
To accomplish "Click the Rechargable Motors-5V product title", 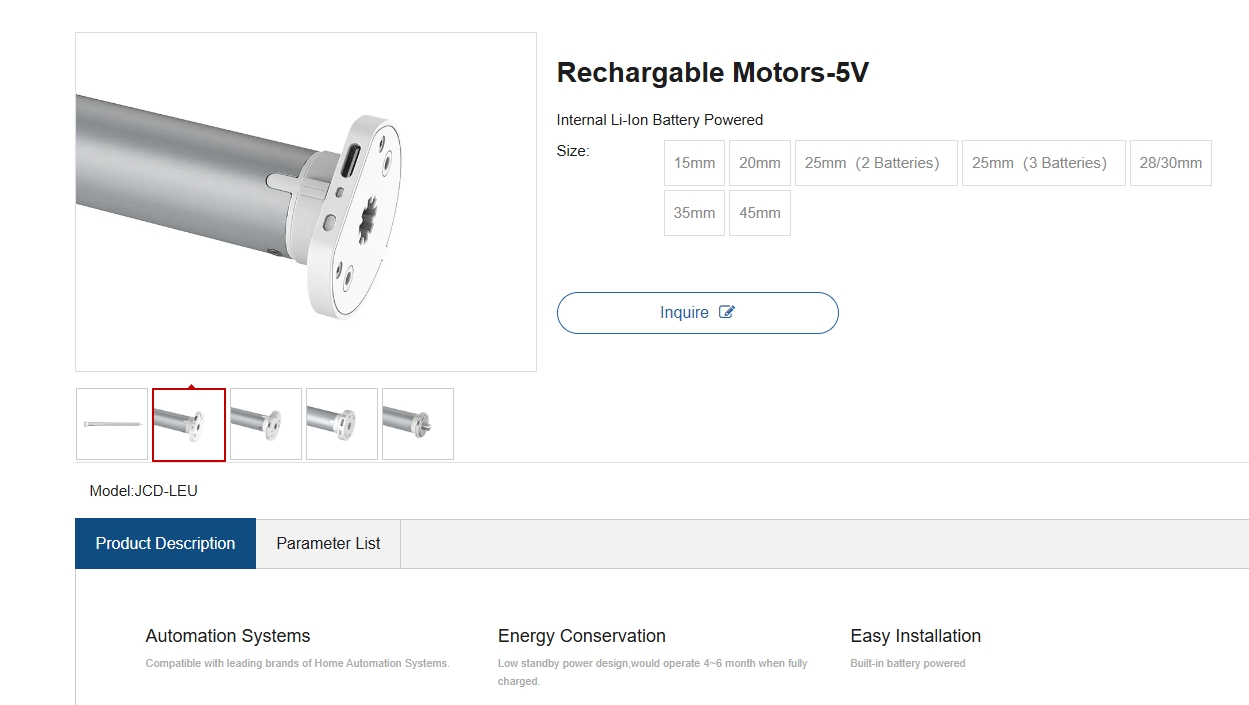I will tap(713, 73).
